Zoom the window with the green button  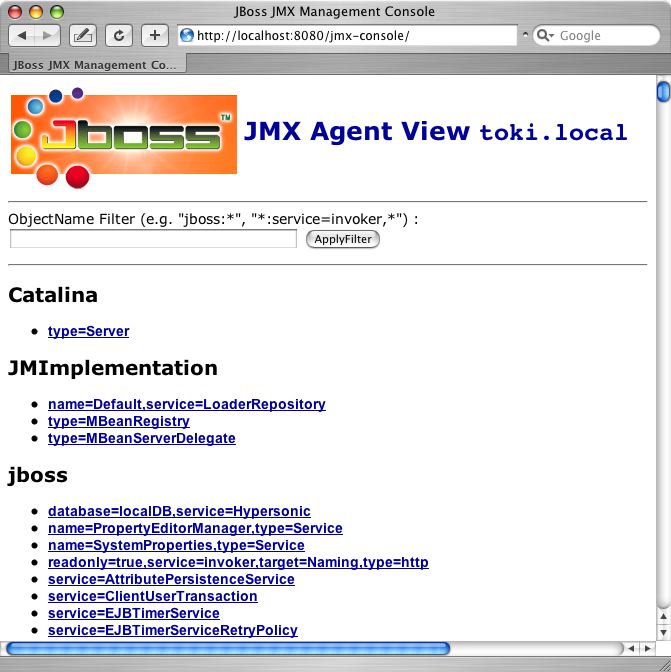click(57, 12)
